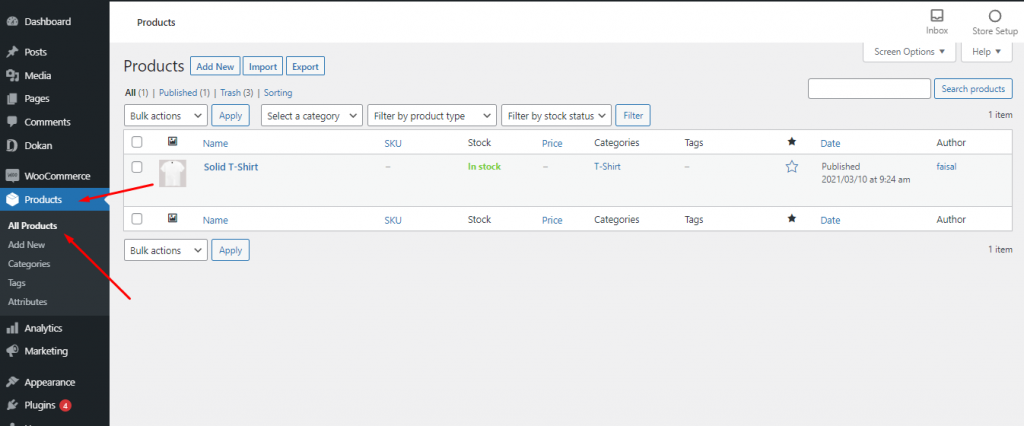The width and height of the screenshot is (1024, 426).
Task: Open Attributes in Products submenu
Action: coord(27,302)
